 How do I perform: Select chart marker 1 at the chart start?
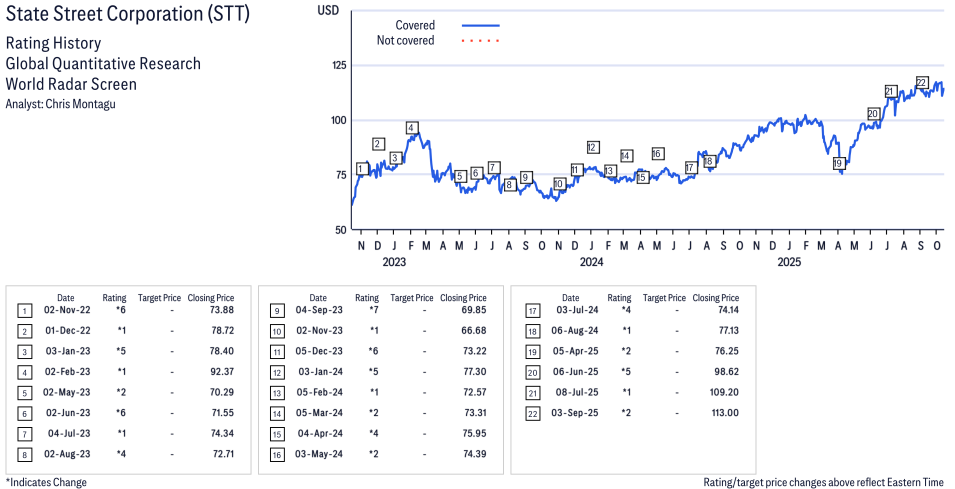(361, 169)
